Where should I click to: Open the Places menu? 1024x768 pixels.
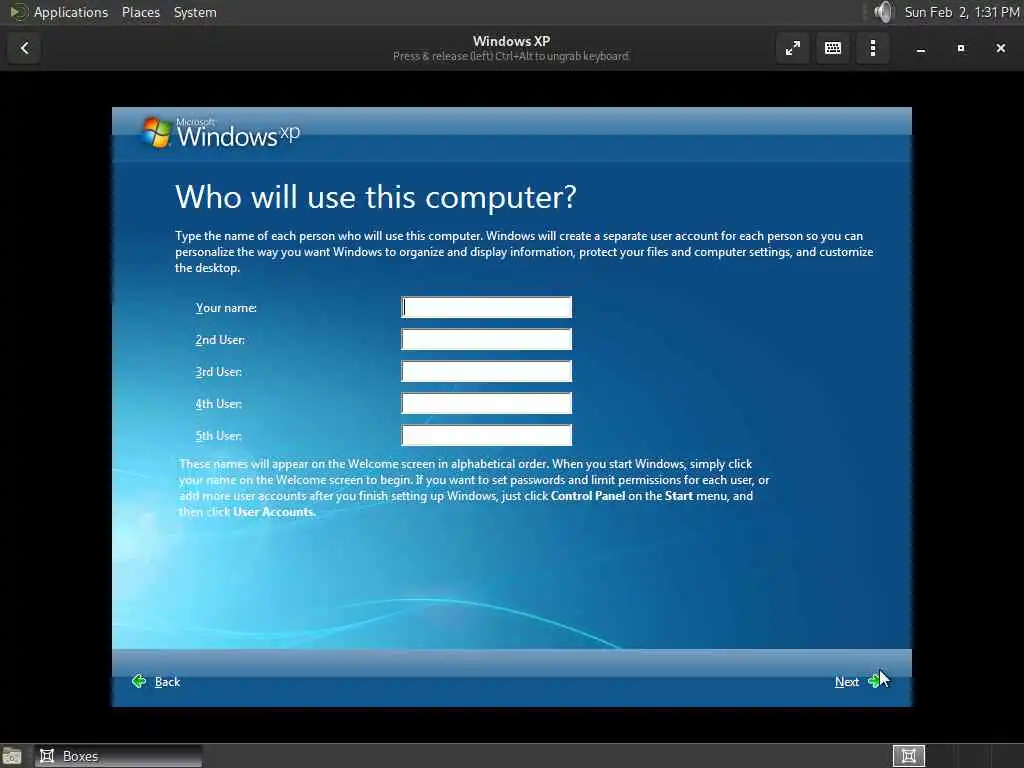coord(140,12)
